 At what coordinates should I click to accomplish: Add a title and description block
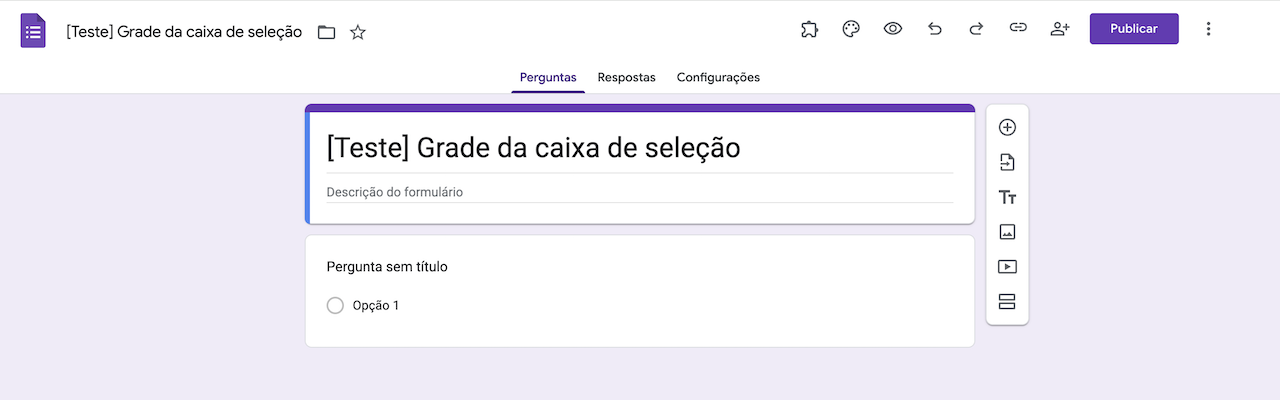point(1007,197)
